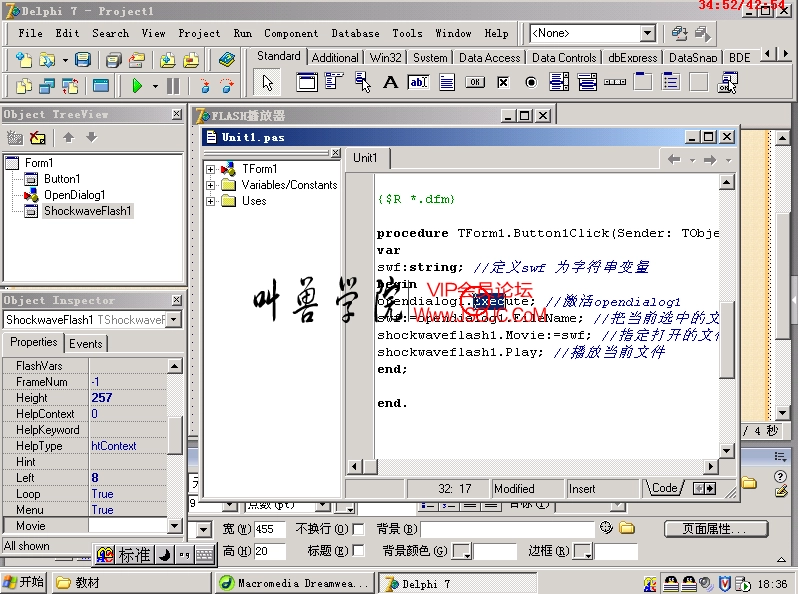This screenshot has height=594, width=798.
Task: Select the MainMenu palette component
Action: pos(334,82)
